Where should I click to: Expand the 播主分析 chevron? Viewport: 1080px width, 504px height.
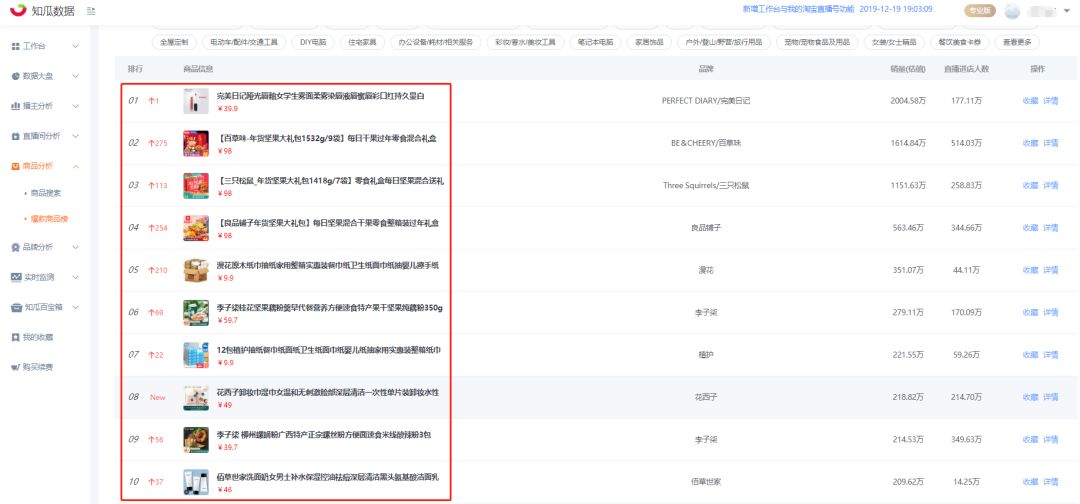click(76, 106)
